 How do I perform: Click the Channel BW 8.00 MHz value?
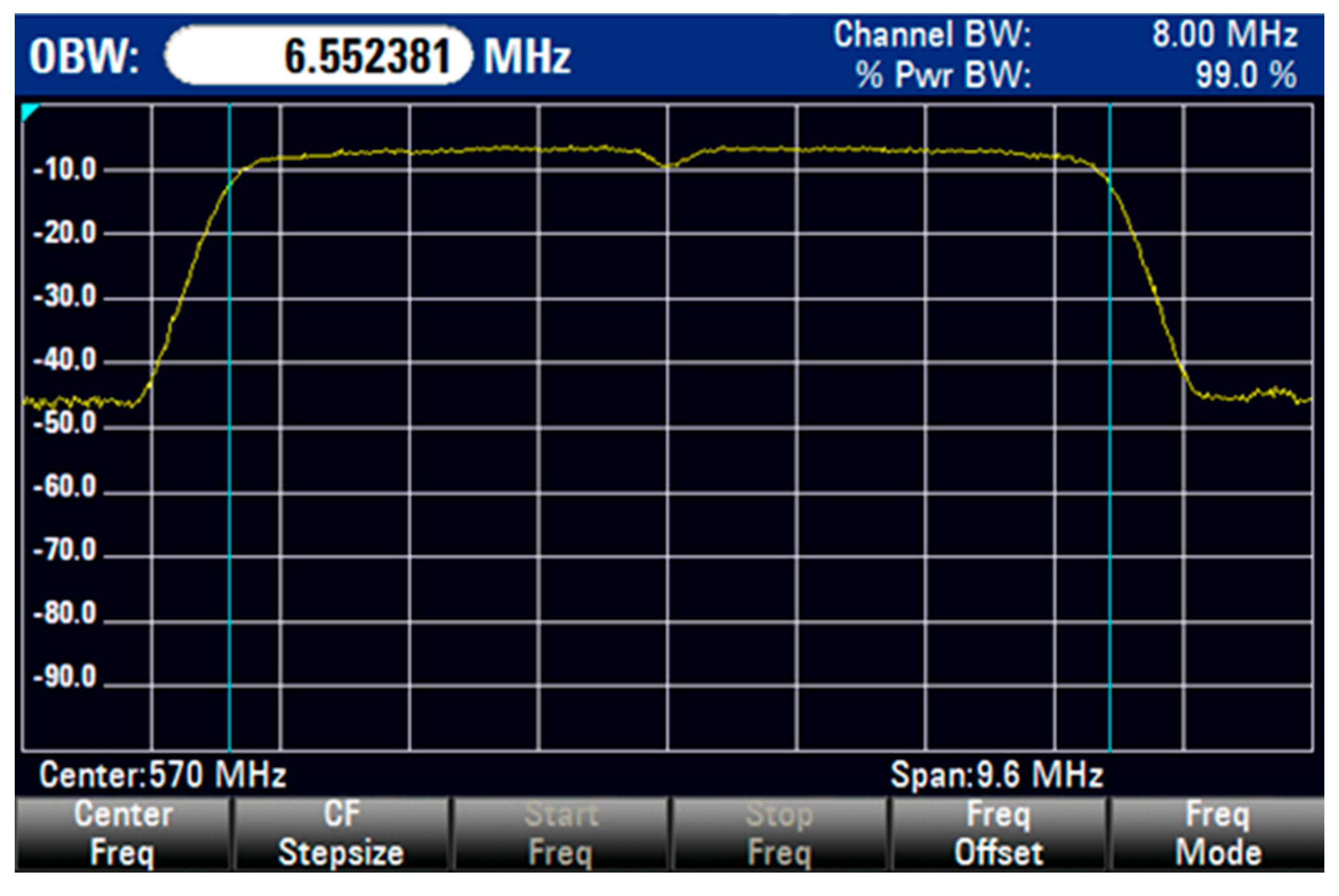1224,35
